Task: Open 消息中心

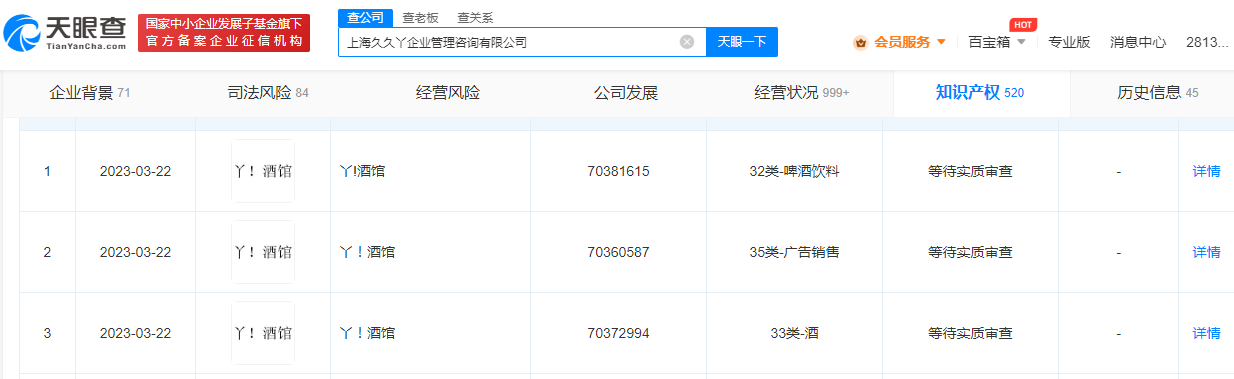Action: 1138,42
